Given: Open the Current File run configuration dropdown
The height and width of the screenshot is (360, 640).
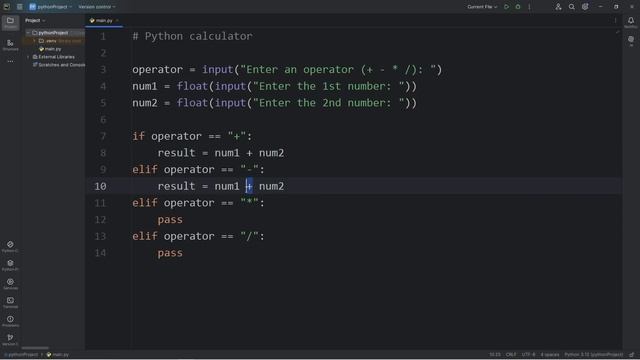Looking at the screenshot, I should click(x=482, y=7).
